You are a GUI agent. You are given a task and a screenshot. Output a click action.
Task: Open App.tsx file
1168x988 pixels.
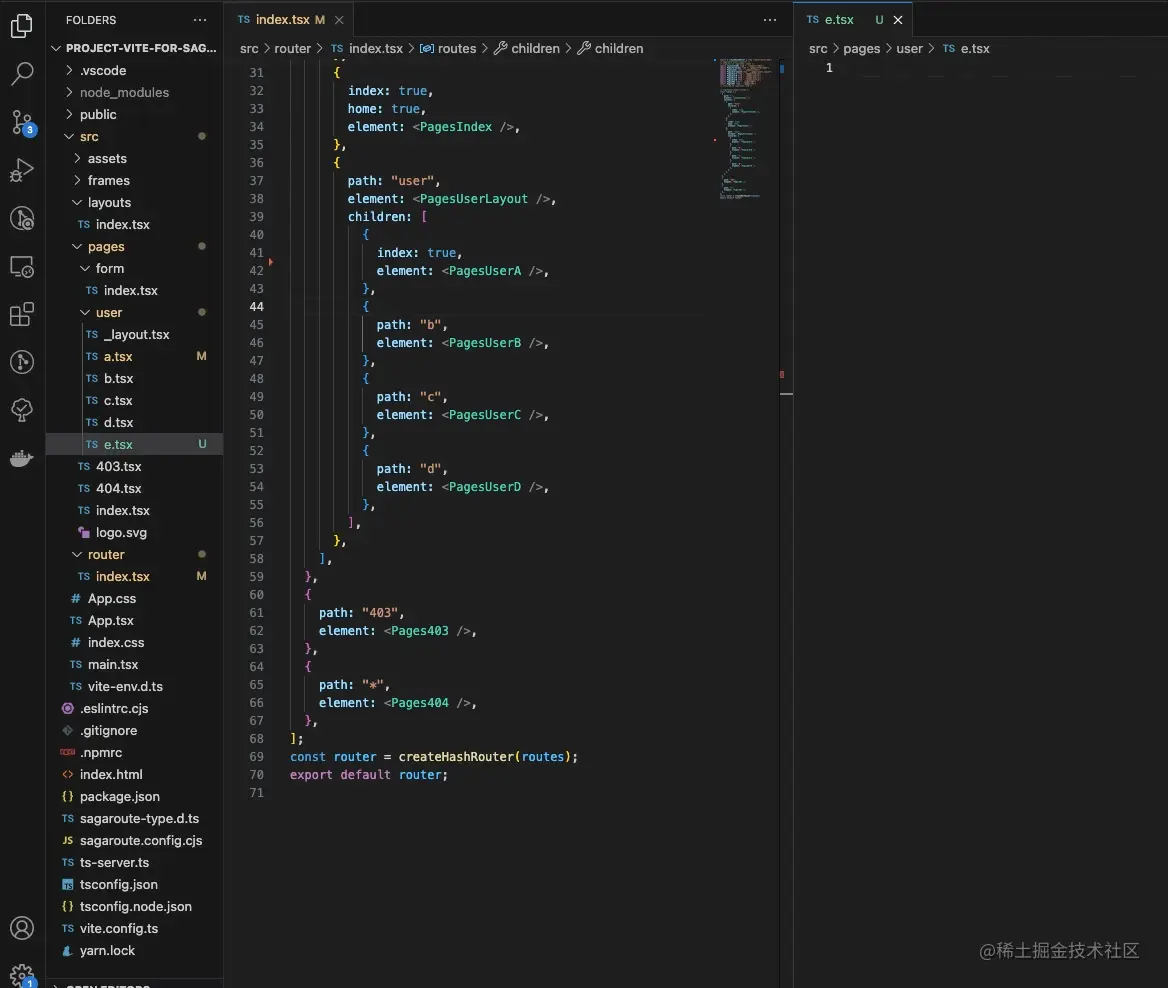click(136, 620)
